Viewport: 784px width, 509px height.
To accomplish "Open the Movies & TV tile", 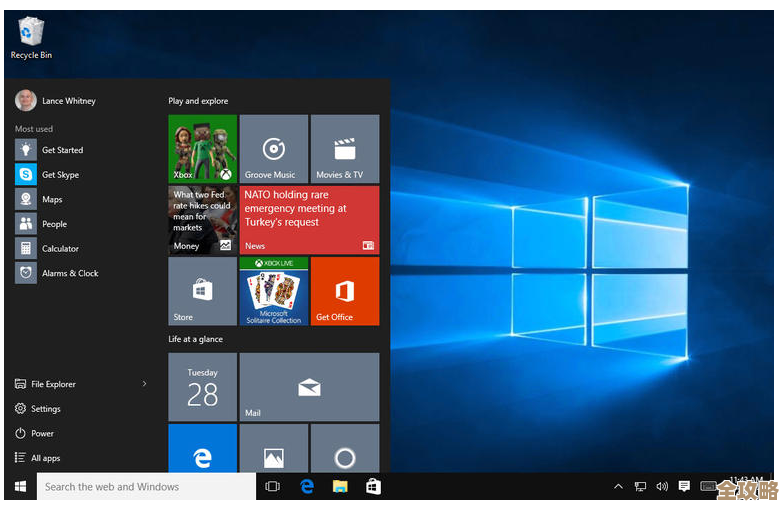I will pos(345,149).
